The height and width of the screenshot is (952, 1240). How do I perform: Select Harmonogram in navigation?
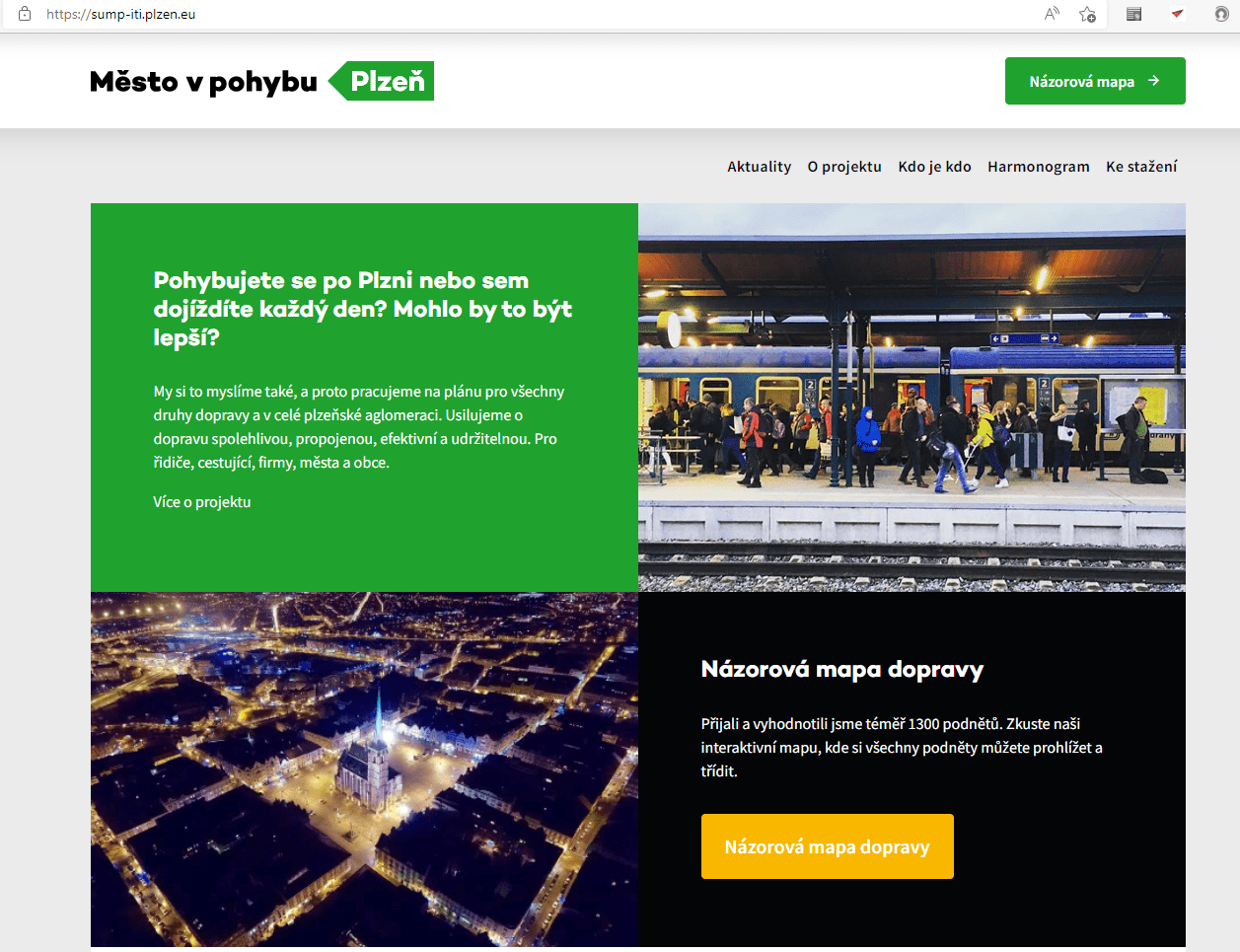(x=1038, y=167)
